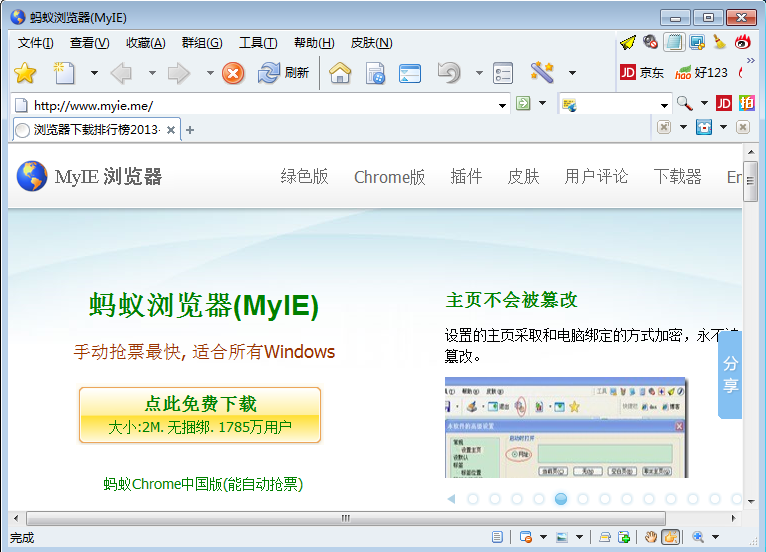Open the 京东 bookmark
This screenshot has height=552, width=766.
pos(641,73)
